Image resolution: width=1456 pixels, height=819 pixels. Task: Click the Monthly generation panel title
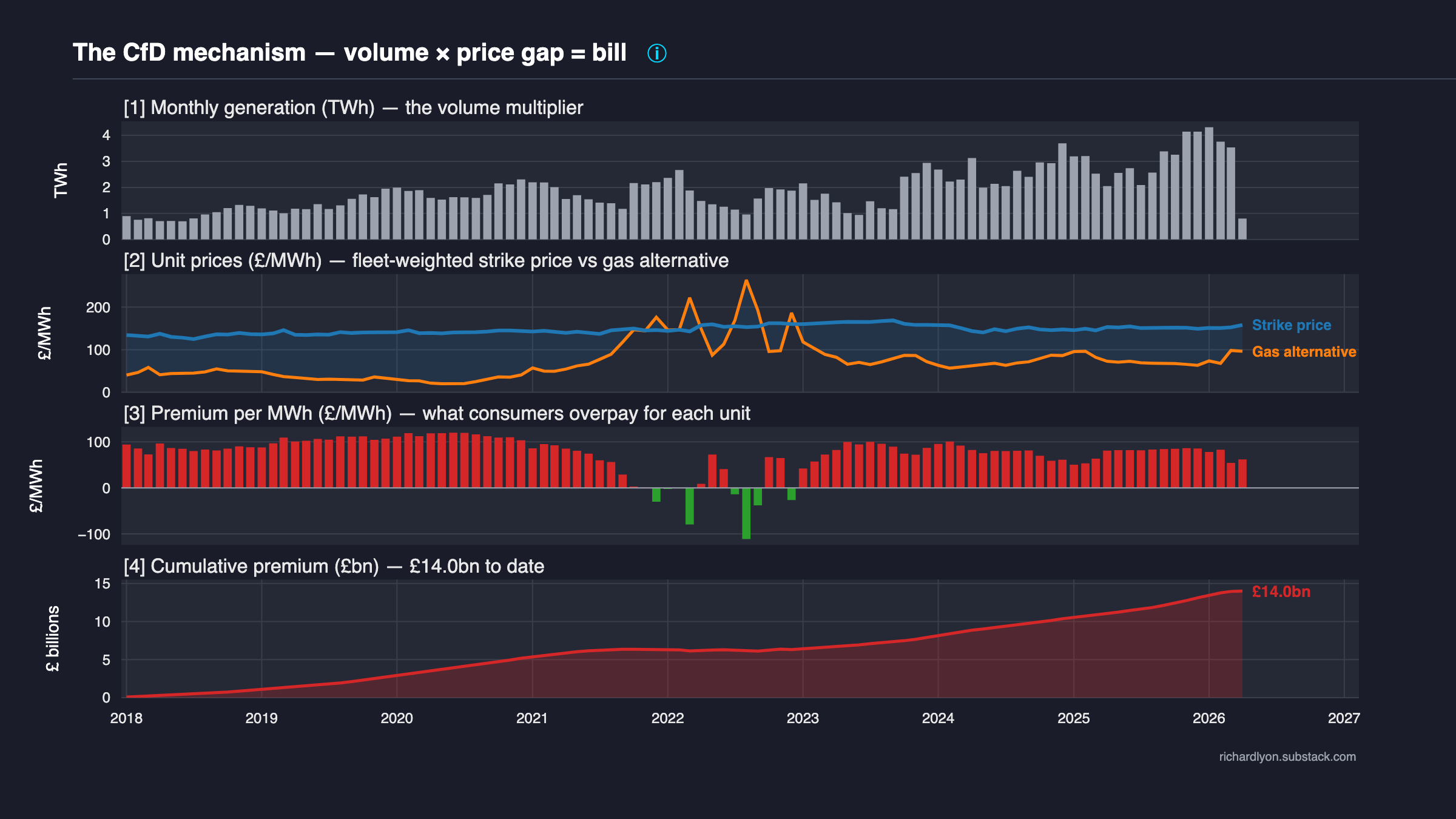(353, 108)
